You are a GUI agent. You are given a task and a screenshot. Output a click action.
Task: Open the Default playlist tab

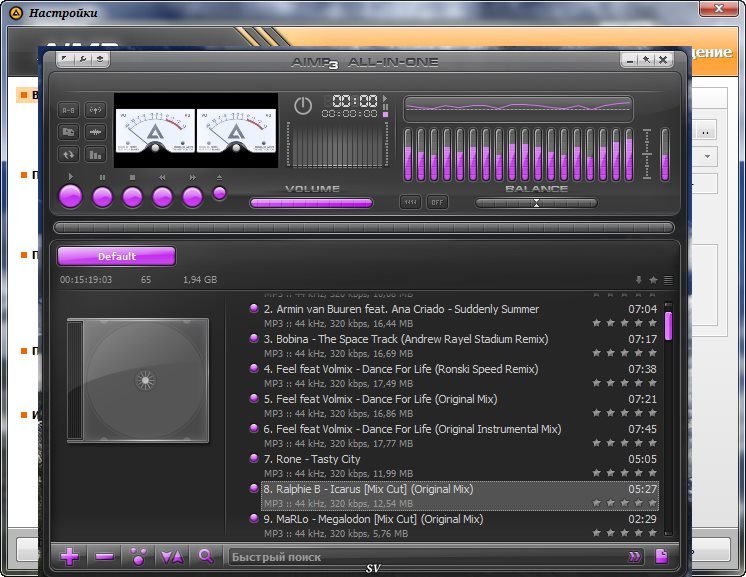click(x=116, y=256)
